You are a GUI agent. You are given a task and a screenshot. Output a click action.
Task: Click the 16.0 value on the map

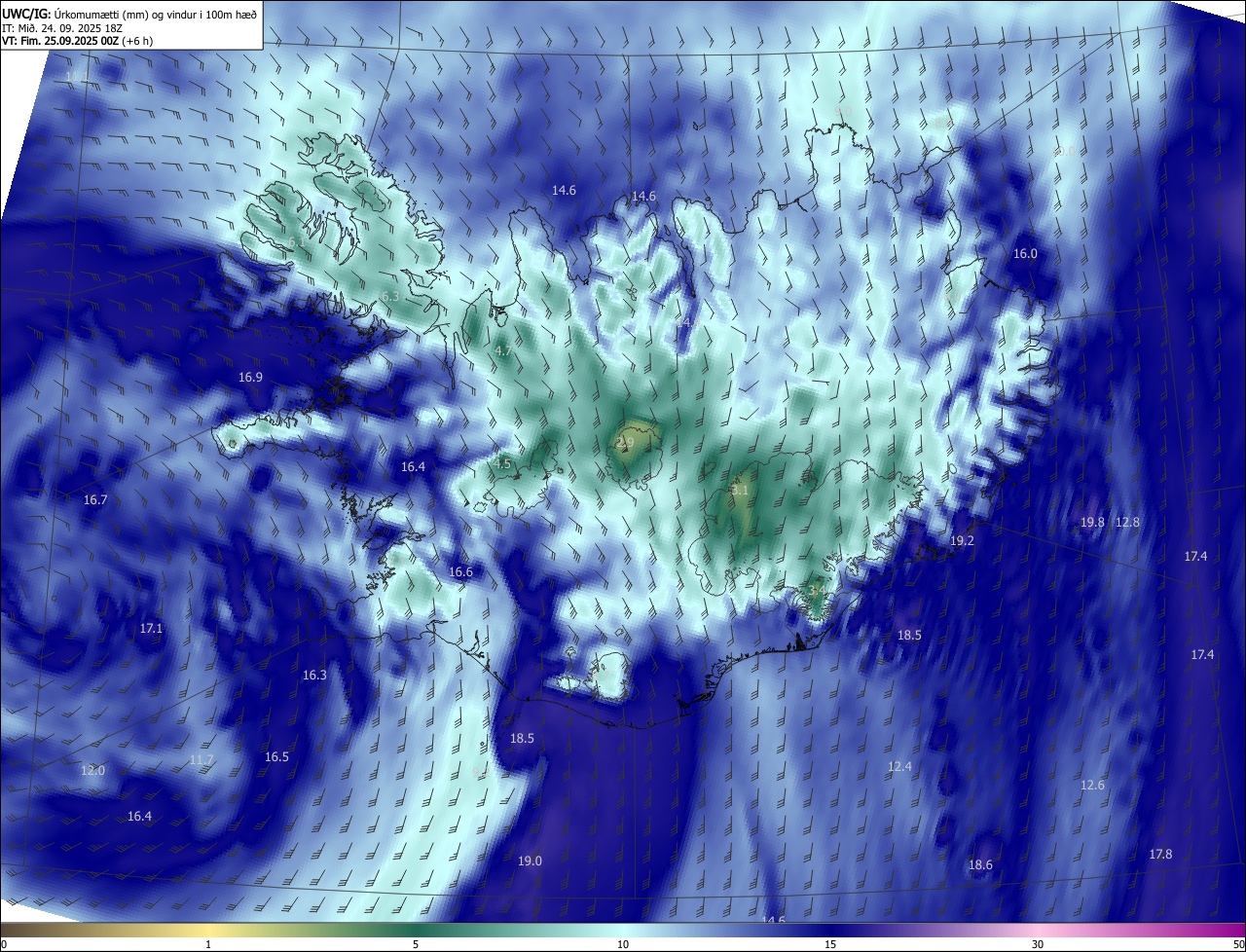[x=1025, y=253]
